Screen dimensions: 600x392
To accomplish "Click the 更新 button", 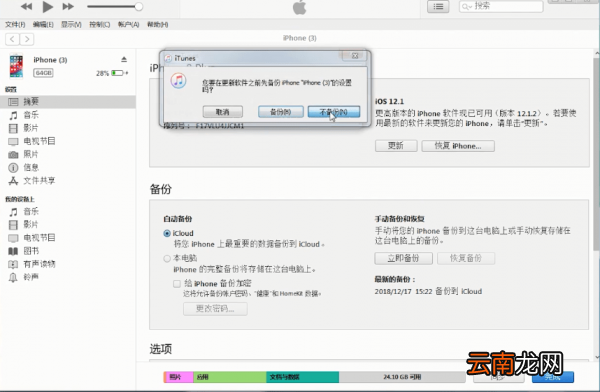I will 396,146.
